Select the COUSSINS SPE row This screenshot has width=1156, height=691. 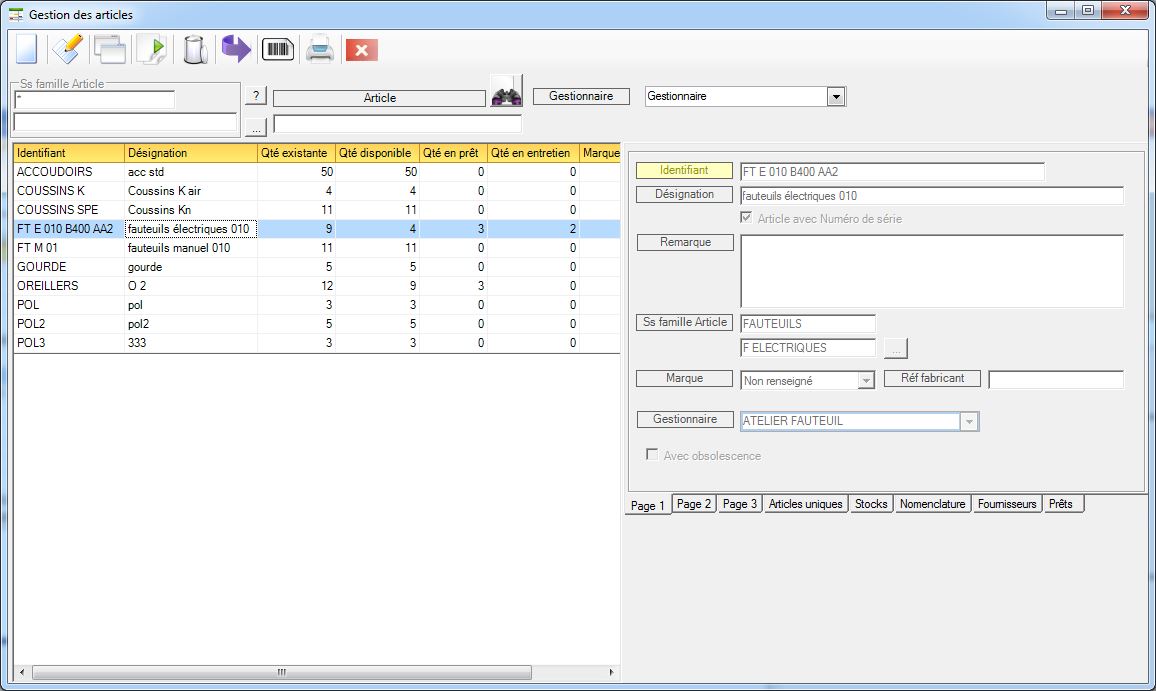coord(317,210)
